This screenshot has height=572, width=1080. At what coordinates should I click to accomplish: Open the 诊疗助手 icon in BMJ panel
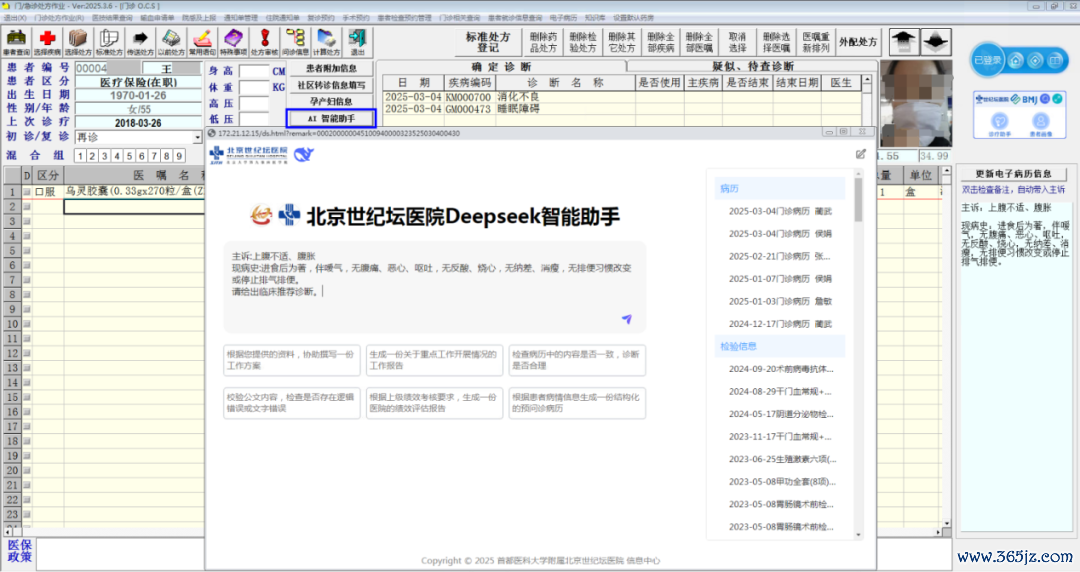coord(999,124)
